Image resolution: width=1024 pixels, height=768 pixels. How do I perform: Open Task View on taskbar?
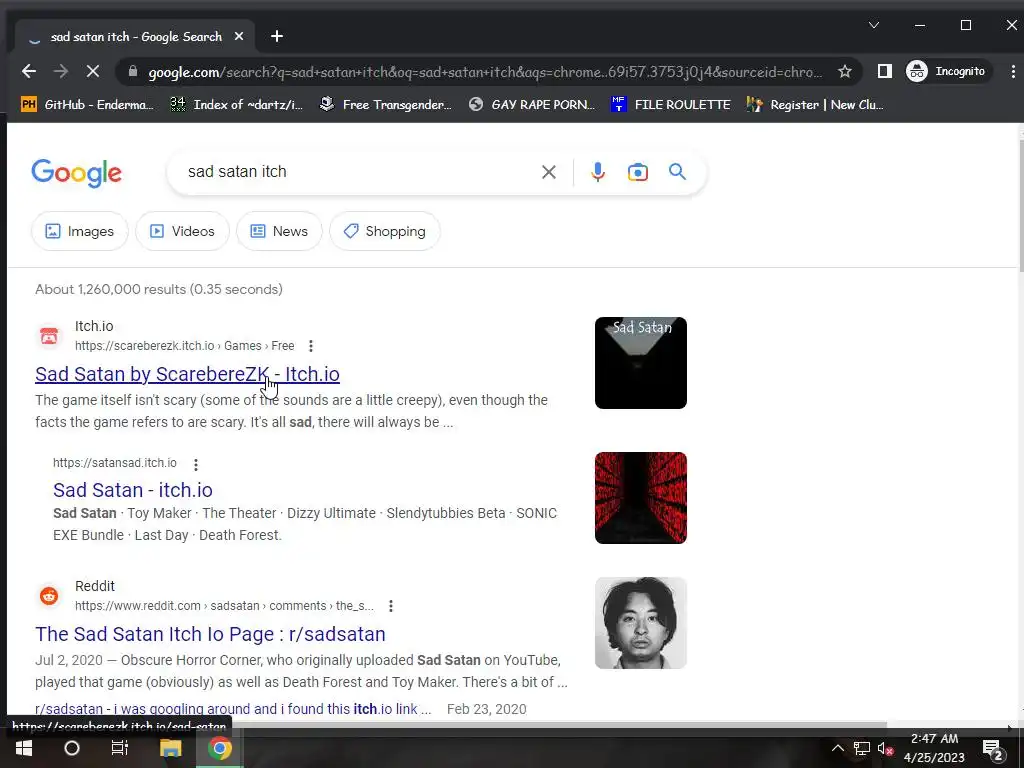tap(120, 748)
